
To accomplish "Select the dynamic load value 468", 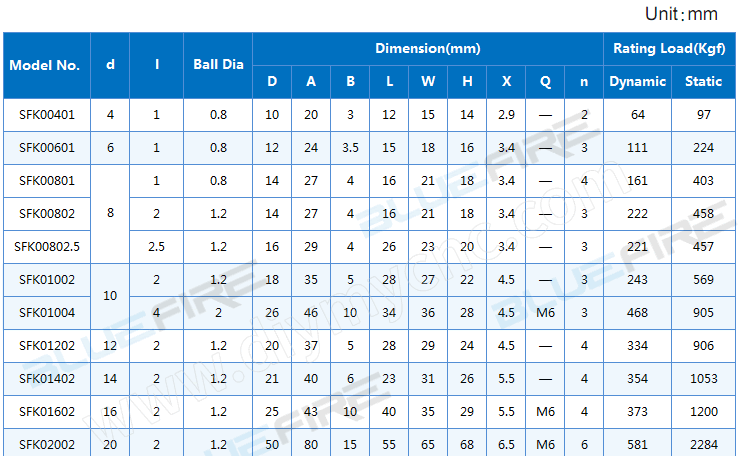I will [x=637, y=312].
